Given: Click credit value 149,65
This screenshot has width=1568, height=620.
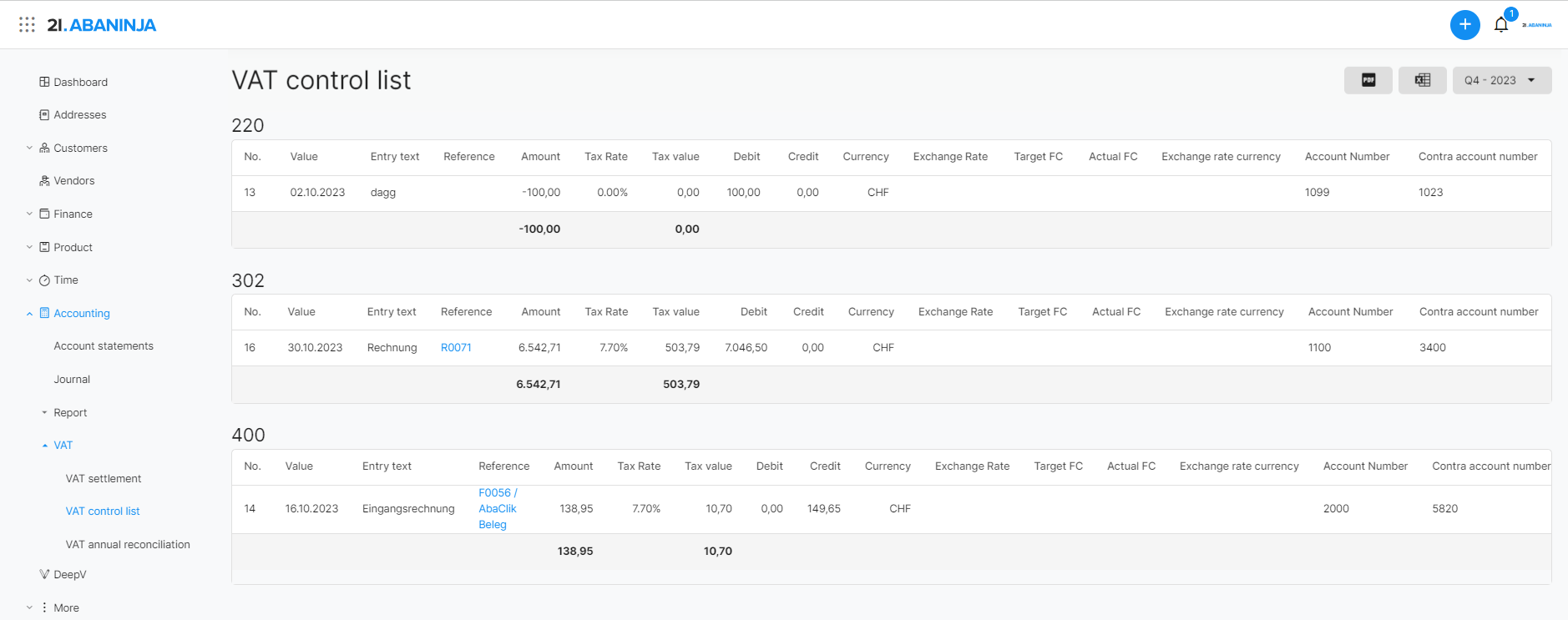Looking at the screenshot, I should click(x=824, y=508).
